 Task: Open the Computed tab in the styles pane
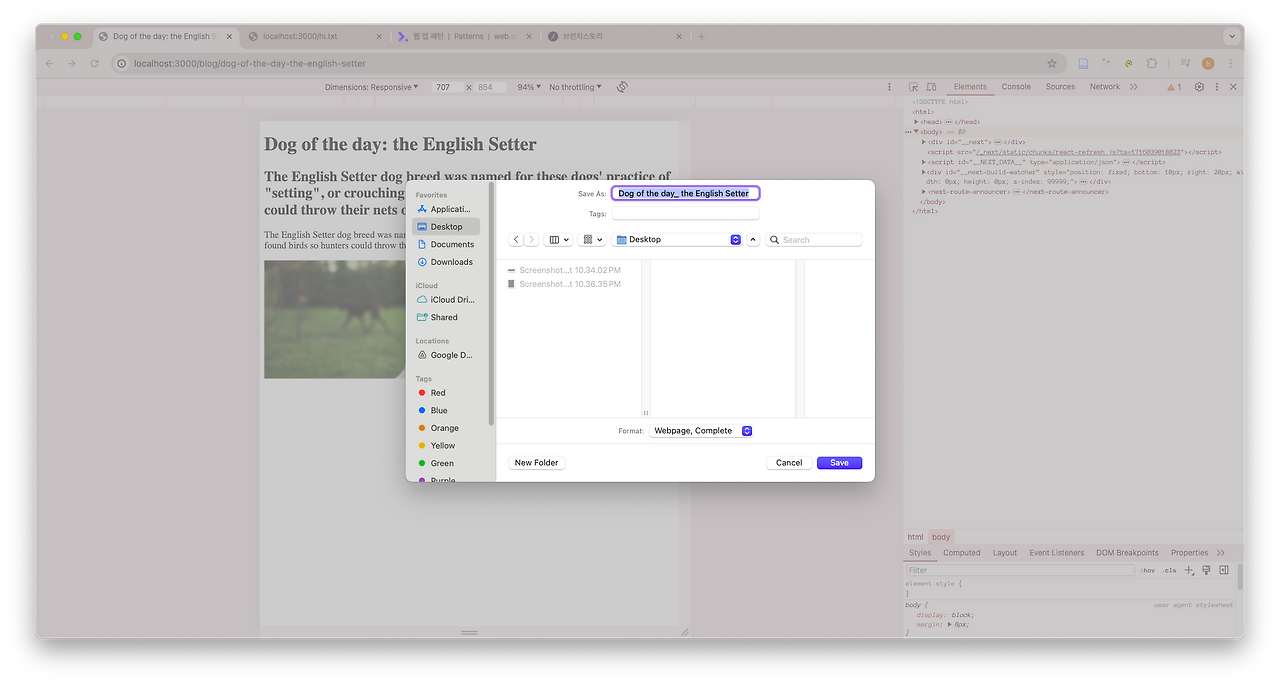(962, 553)
